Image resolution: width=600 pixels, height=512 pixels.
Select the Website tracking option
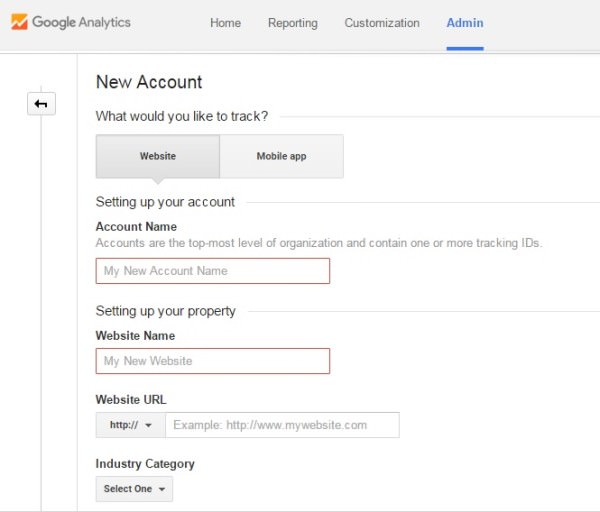158,156
